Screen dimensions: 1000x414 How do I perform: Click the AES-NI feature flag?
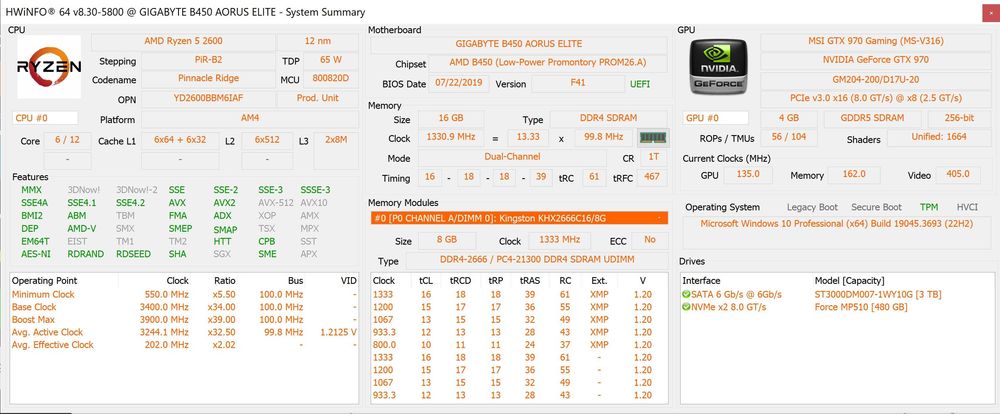pyautogui.click(x=35, y=254)
